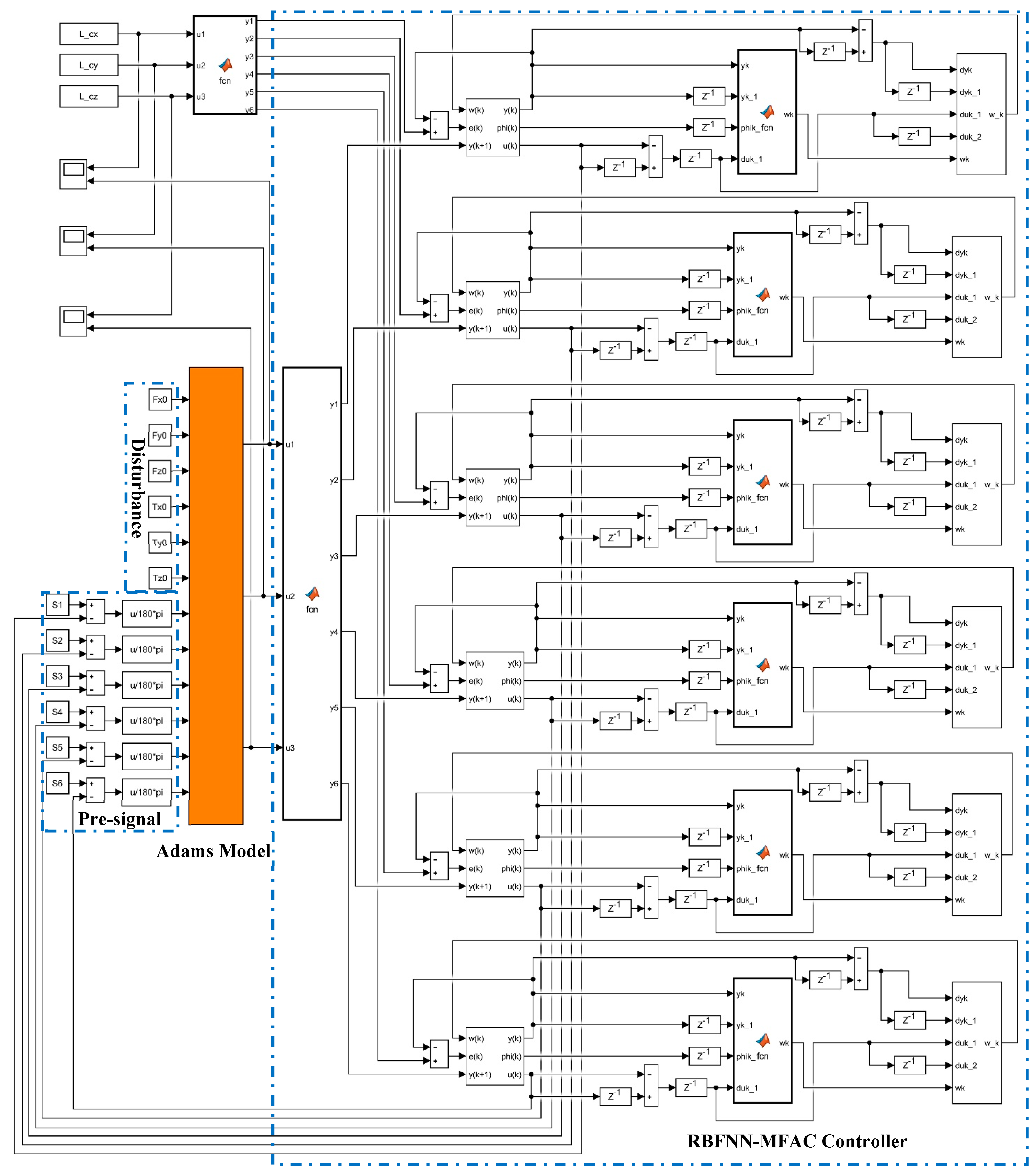Open the topmost scope block
The width and height of the screenshot is (1036, 1174).
[73, 174]
